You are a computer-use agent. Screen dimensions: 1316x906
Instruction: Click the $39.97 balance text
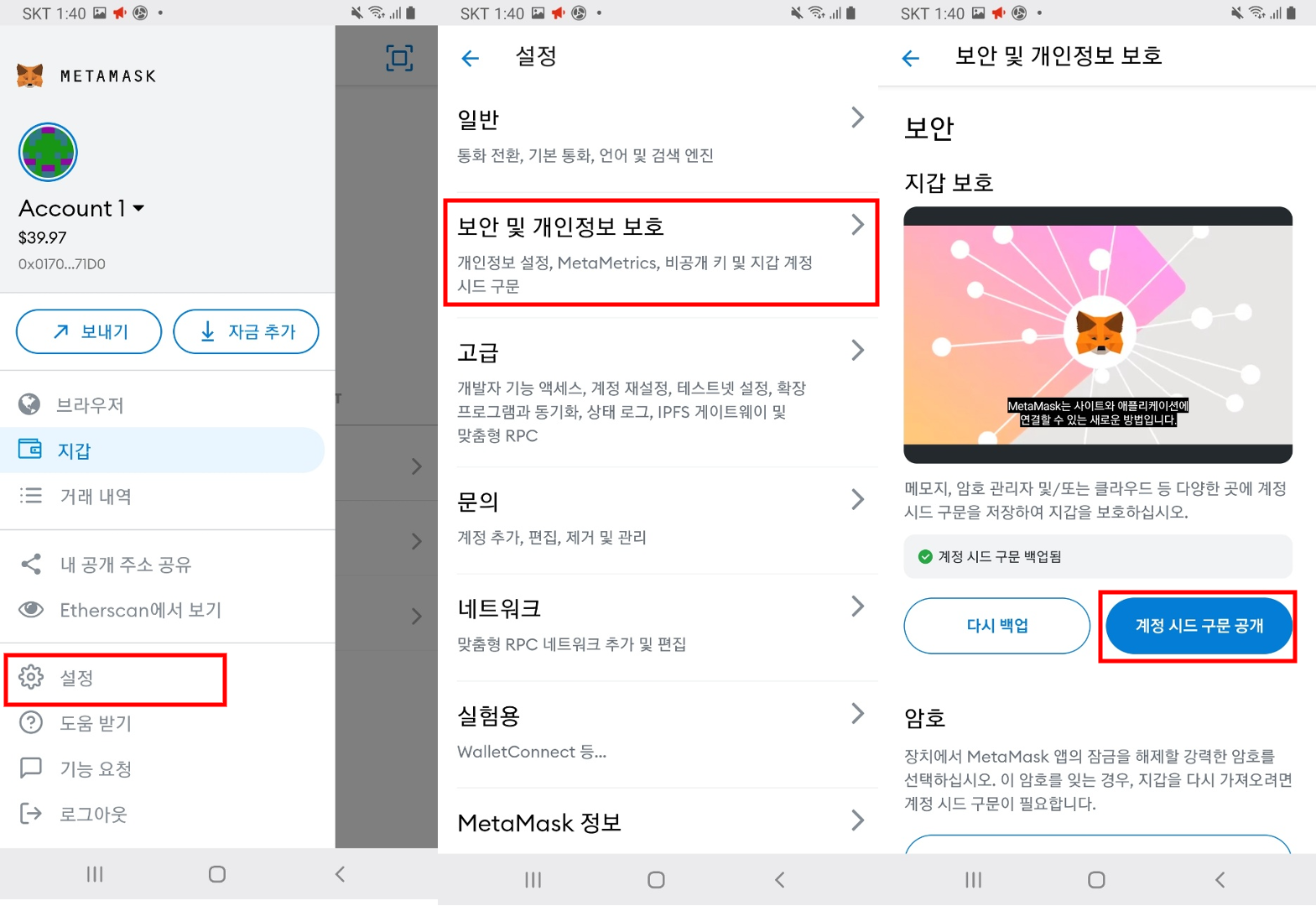43,237
